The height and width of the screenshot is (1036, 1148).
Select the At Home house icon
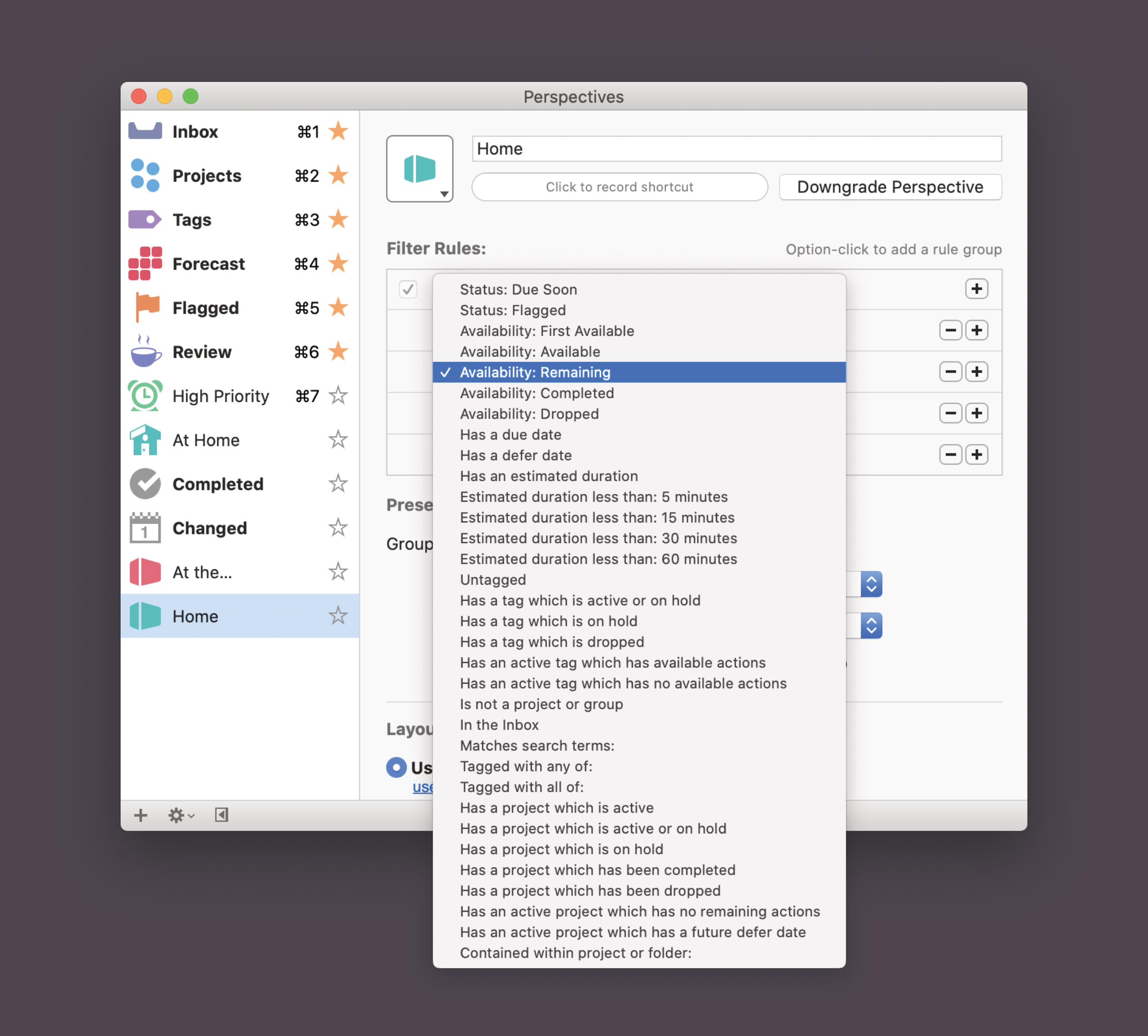coord(145,440)
